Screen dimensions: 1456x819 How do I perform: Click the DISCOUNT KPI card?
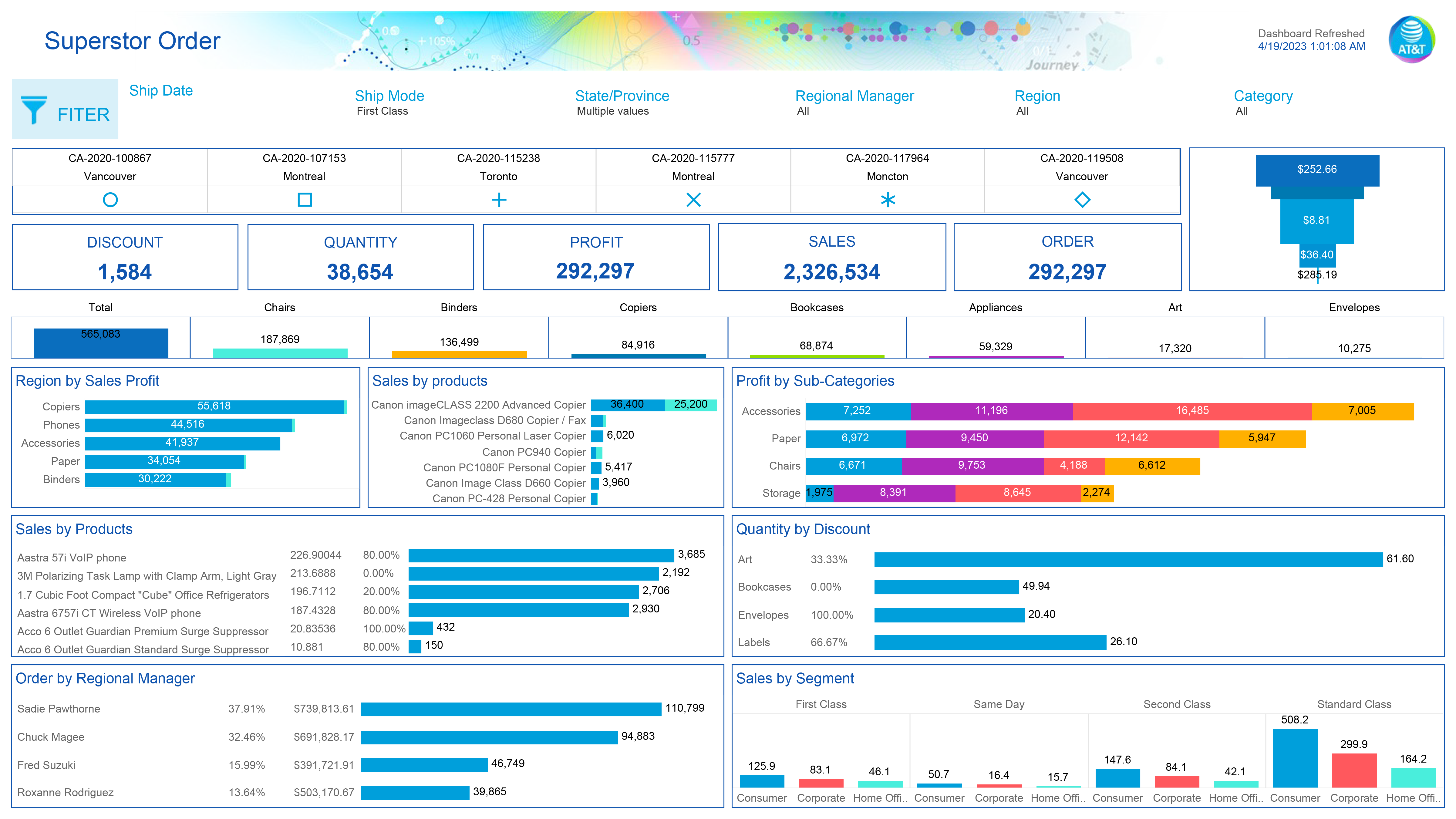point(125,257)
